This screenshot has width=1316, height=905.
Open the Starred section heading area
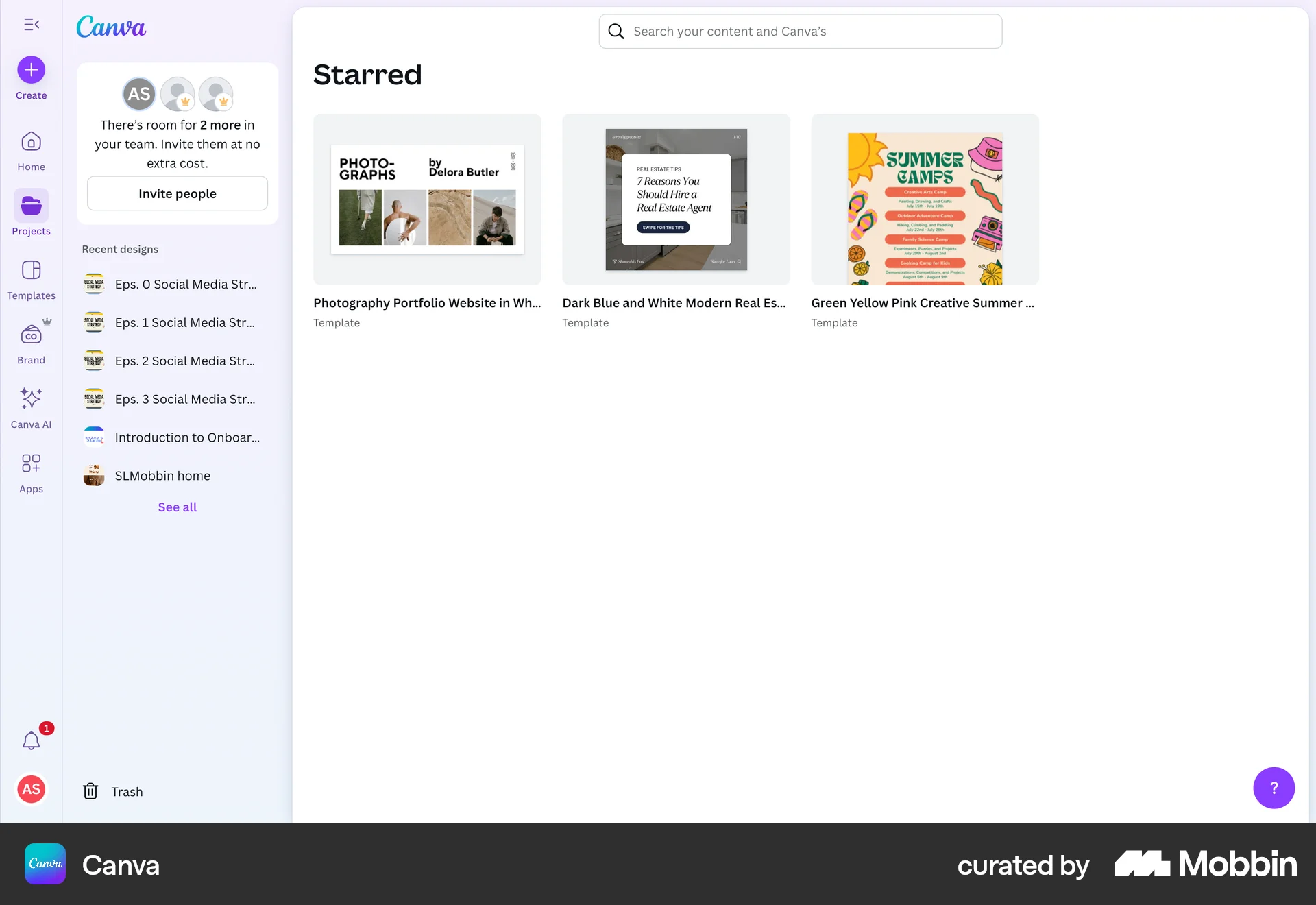(367, 75)
